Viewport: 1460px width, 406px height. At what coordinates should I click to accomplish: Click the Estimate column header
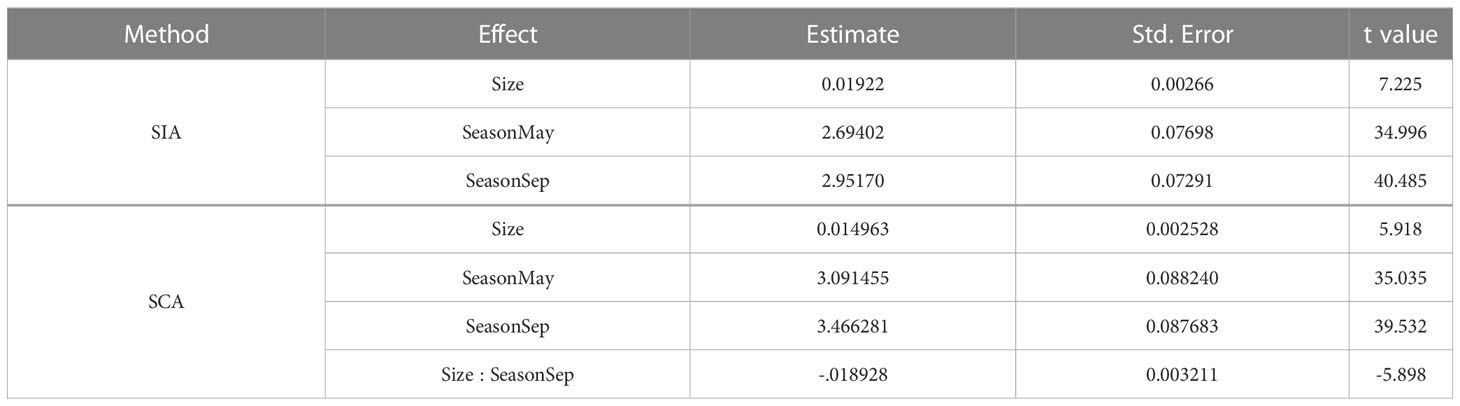852,34
